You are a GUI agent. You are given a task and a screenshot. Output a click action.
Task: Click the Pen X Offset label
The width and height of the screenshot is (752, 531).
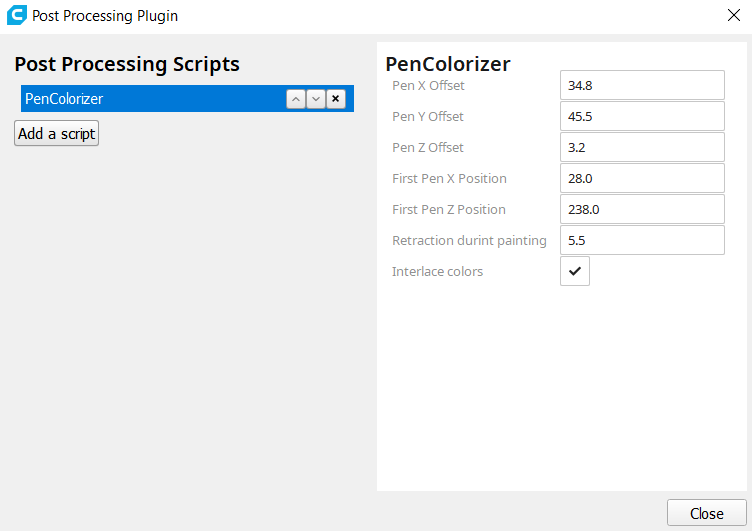click(428, 85)
